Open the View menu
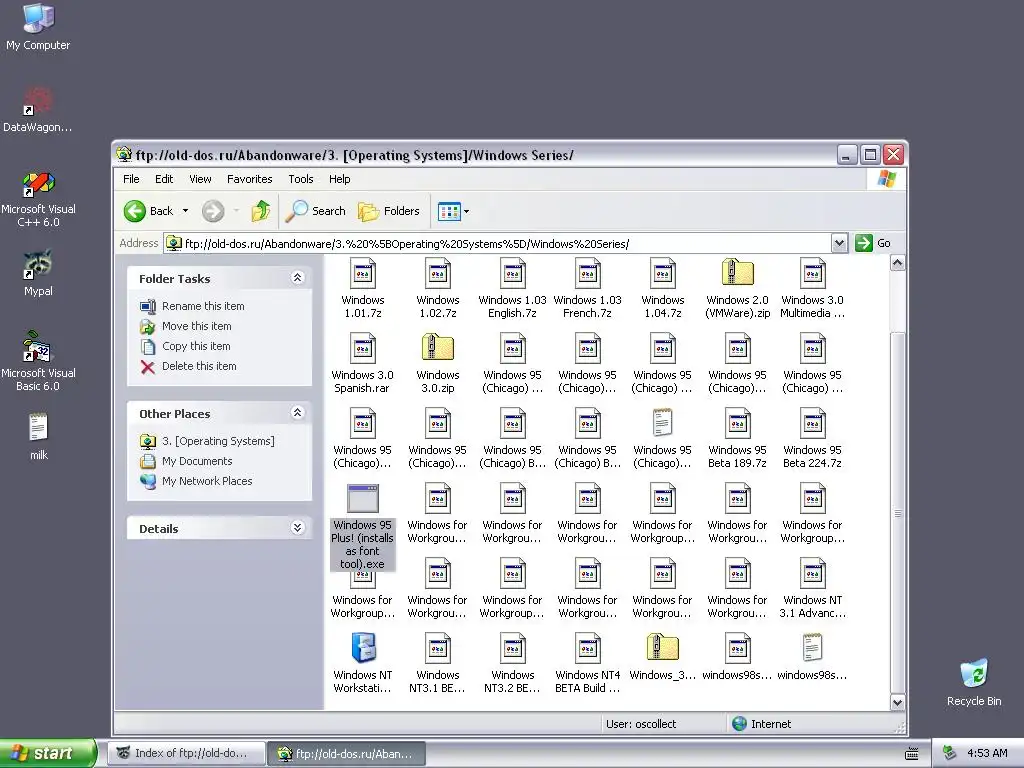Screen dimensions: 1024x768 [200, 179]
